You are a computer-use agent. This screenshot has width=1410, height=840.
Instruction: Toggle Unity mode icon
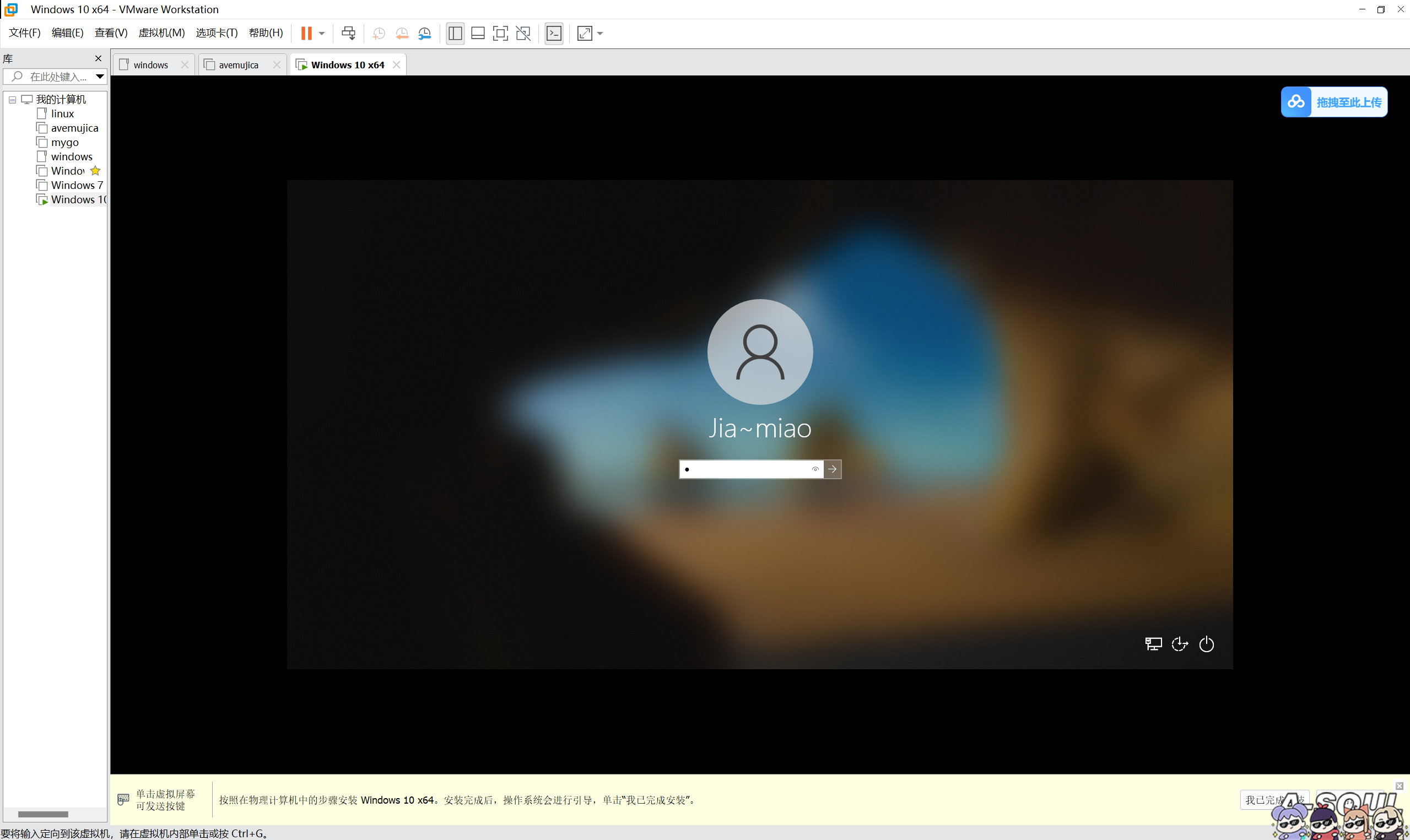tap(523, 34)
